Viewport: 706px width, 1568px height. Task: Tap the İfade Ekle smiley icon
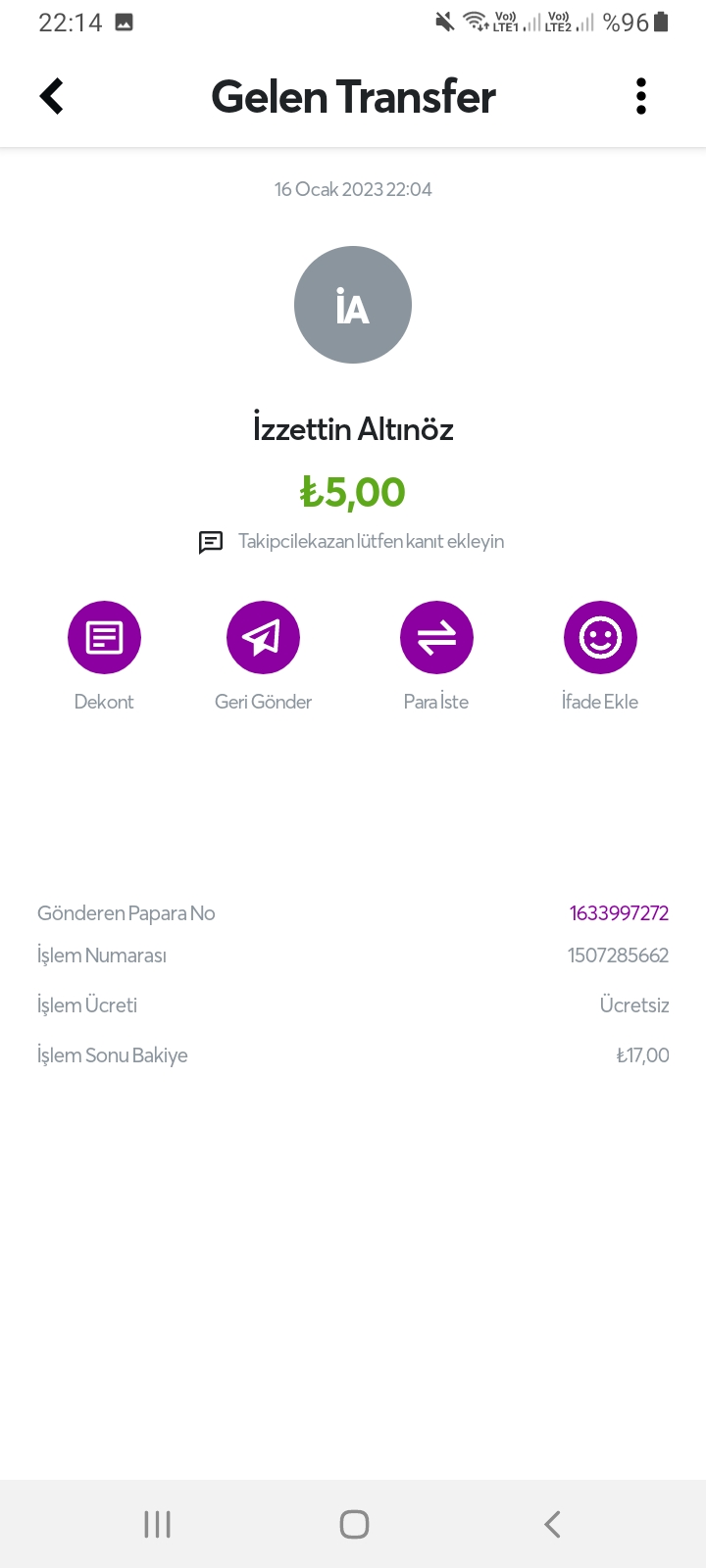pos(600,638)
